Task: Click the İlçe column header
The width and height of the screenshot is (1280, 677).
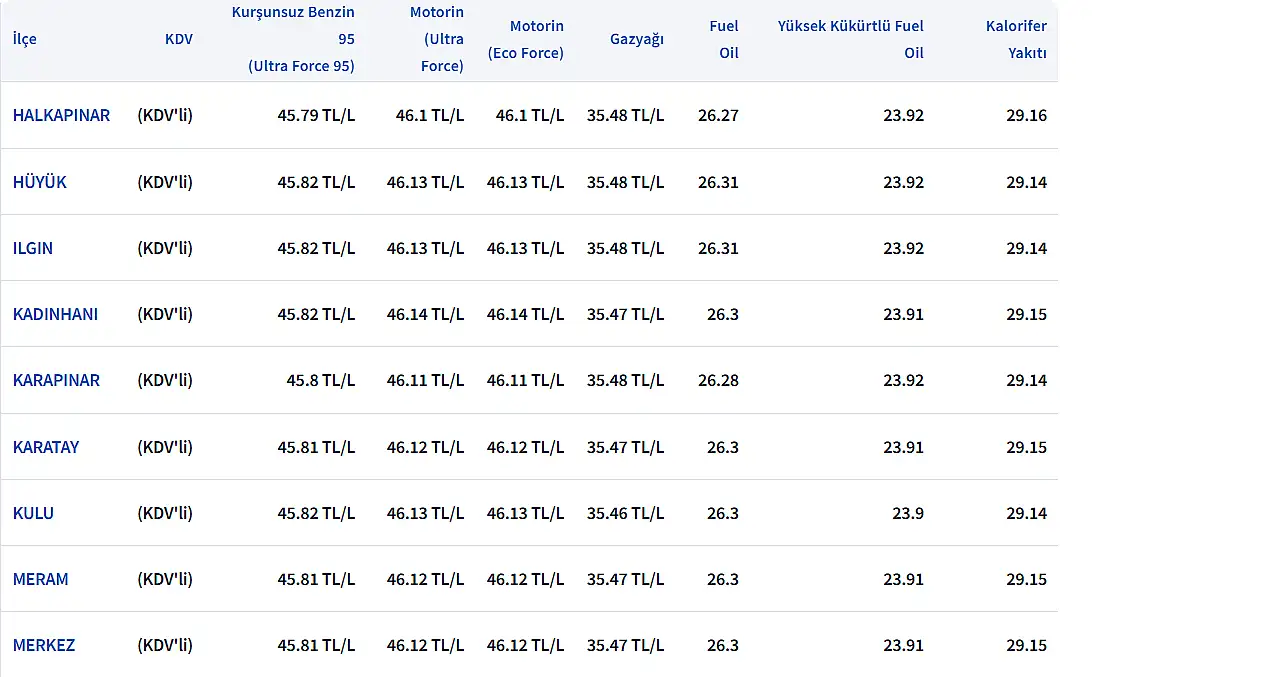Action: (25, 39)
